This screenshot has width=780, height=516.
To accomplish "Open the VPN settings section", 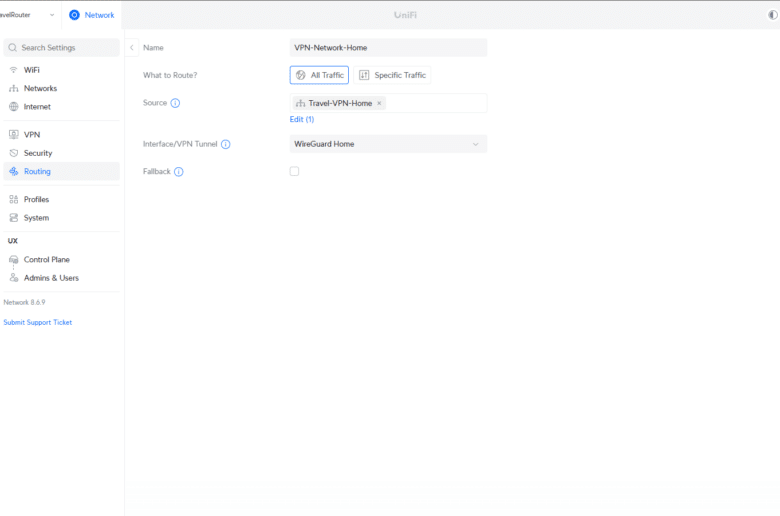I will coord(61,134).
